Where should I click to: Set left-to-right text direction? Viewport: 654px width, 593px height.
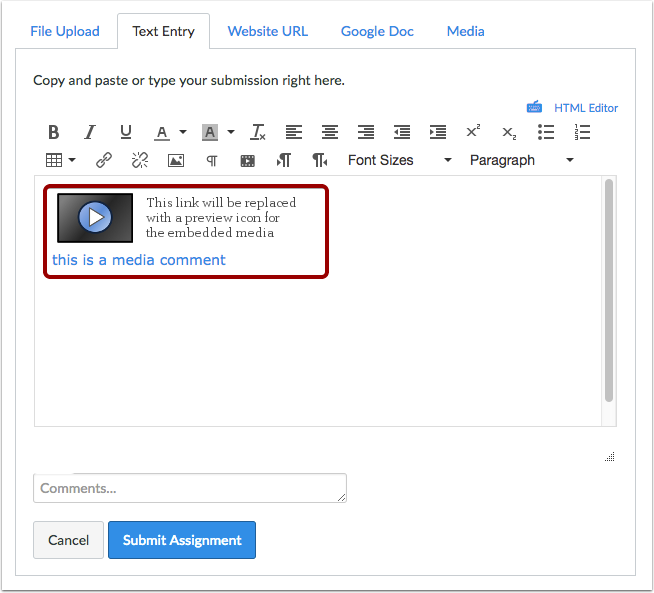pyautogui.click(x=284, y=160)
